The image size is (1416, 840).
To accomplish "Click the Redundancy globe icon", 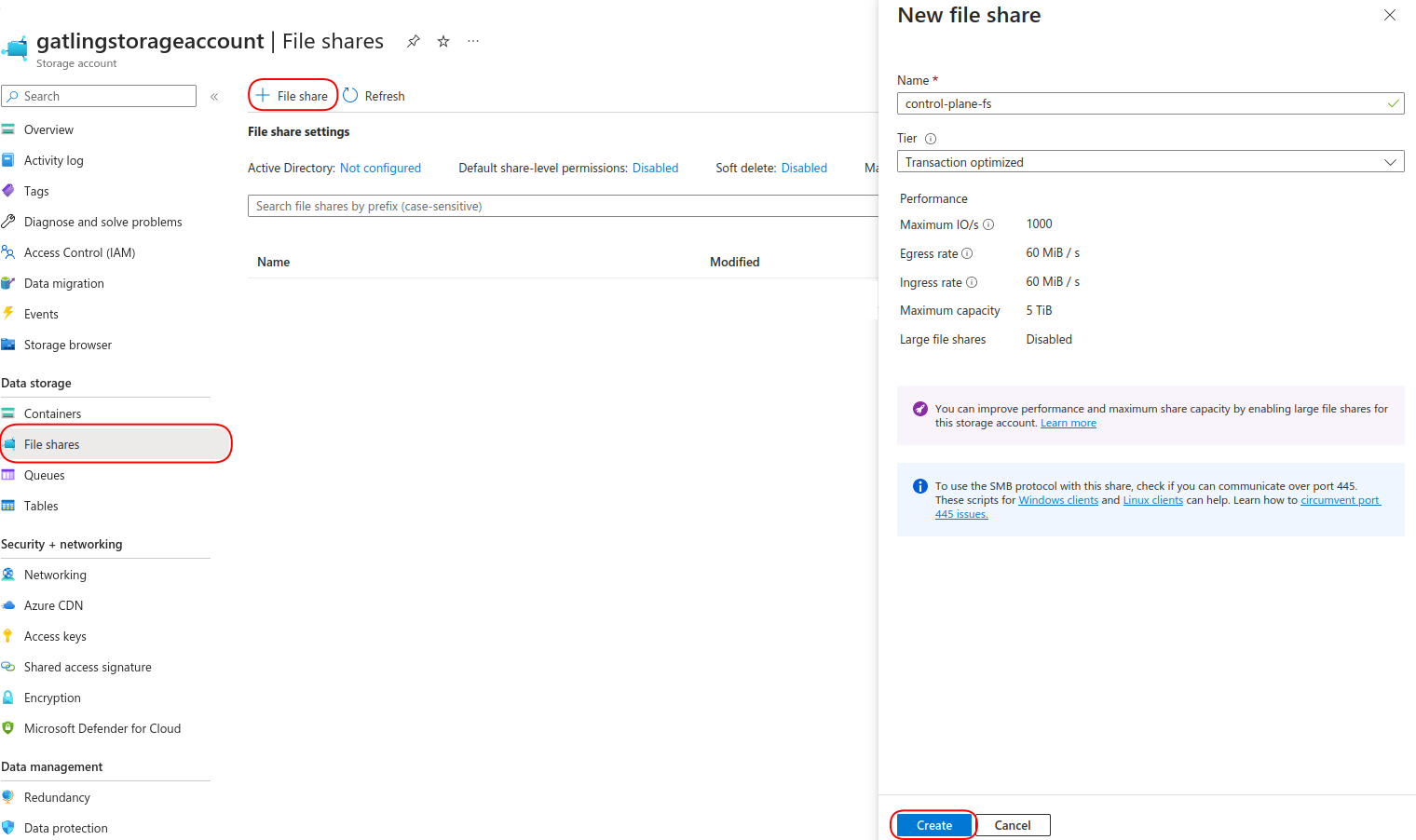I will pyautogui.click(x=8, y=797).
